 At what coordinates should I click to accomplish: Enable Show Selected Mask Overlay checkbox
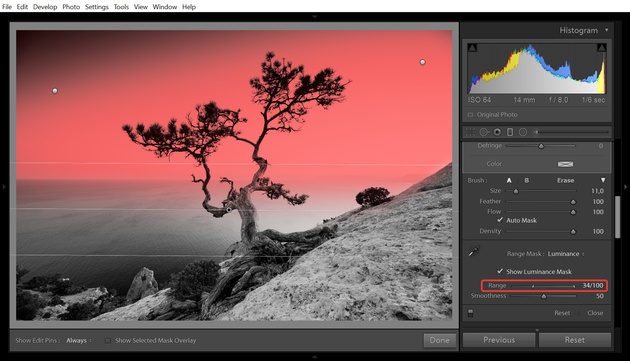coord(108,340)
